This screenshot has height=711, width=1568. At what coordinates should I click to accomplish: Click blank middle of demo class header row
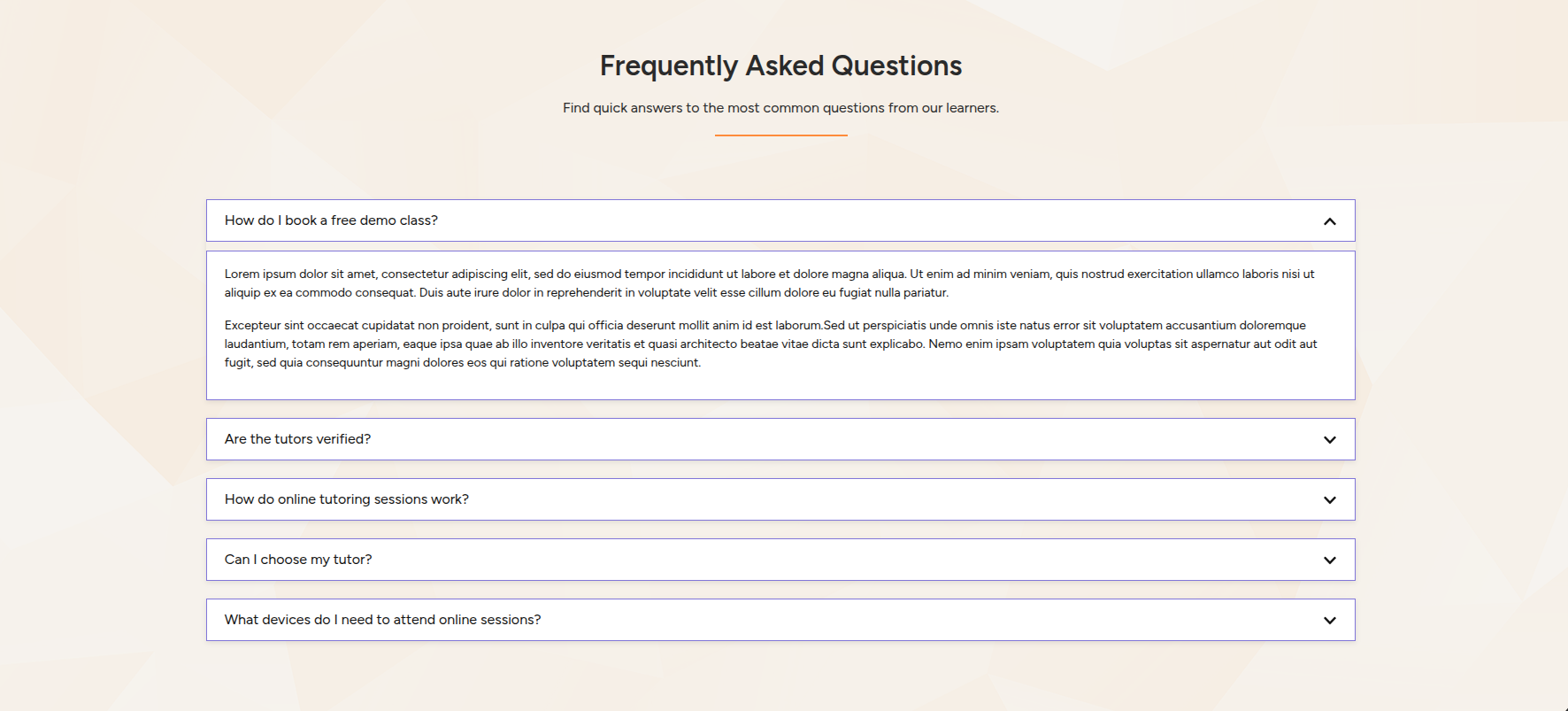[841, 220]
